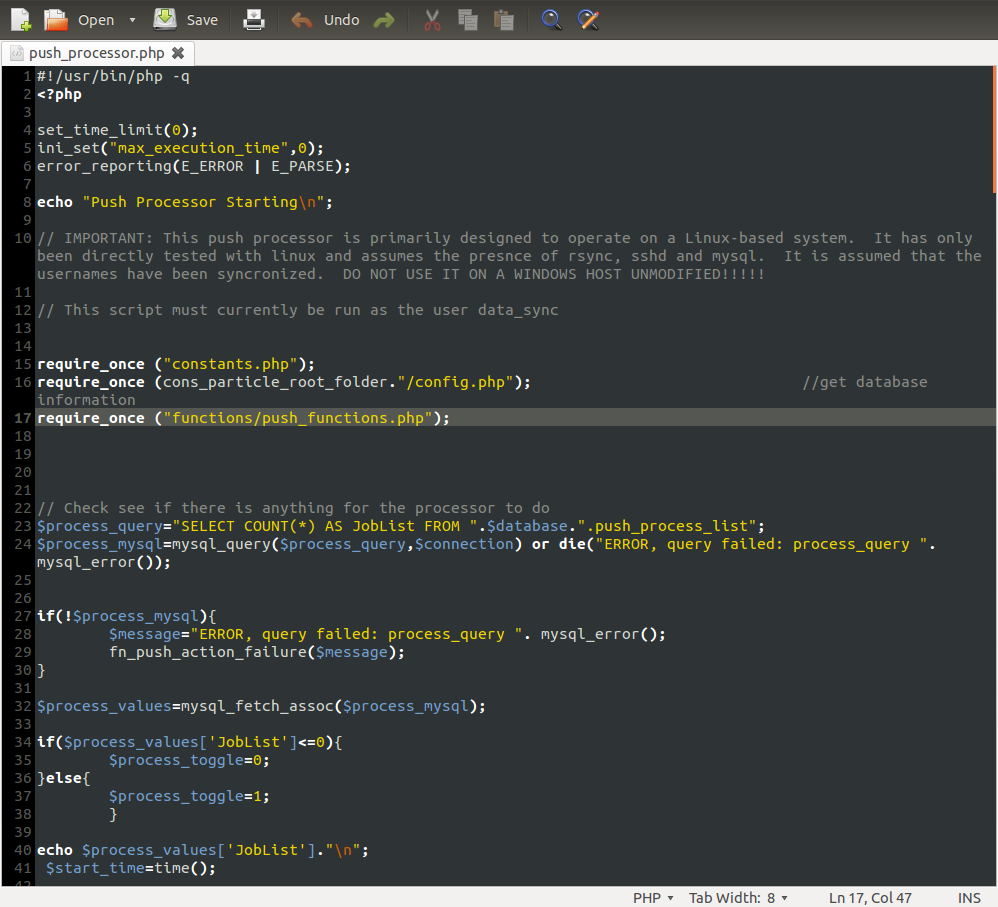Viewport: 998px width, 907px height.
Task: Open Find and Replace from the toolbar
Action: click(x=589, y=19)
